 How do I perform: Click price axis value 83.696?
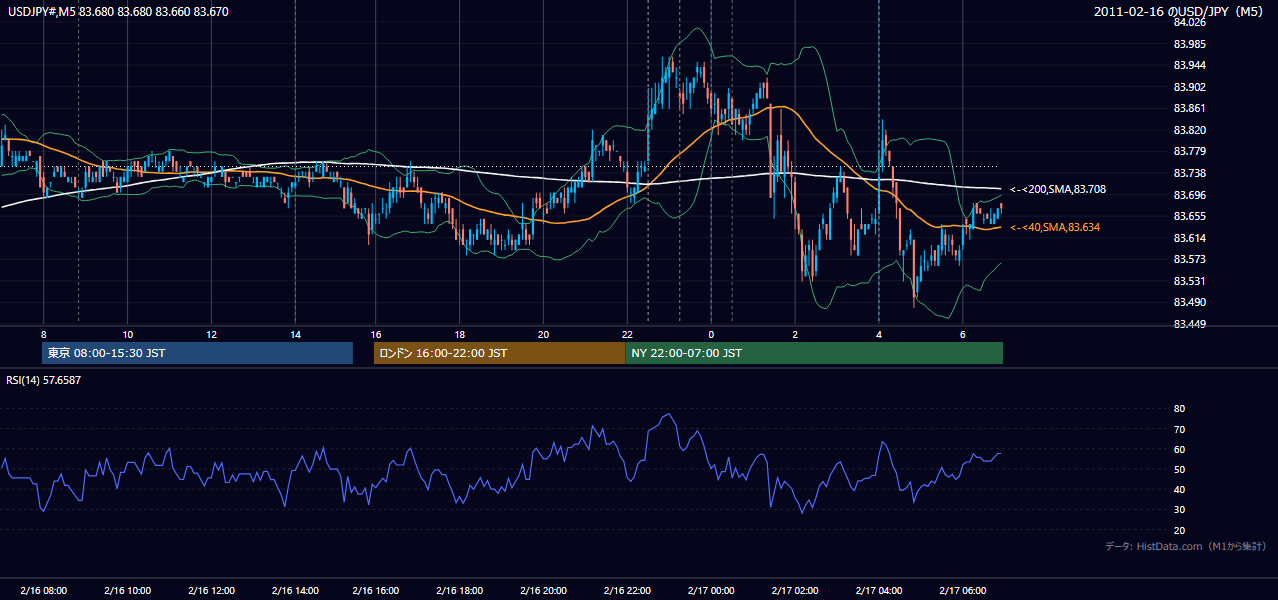click(1189, 195)
